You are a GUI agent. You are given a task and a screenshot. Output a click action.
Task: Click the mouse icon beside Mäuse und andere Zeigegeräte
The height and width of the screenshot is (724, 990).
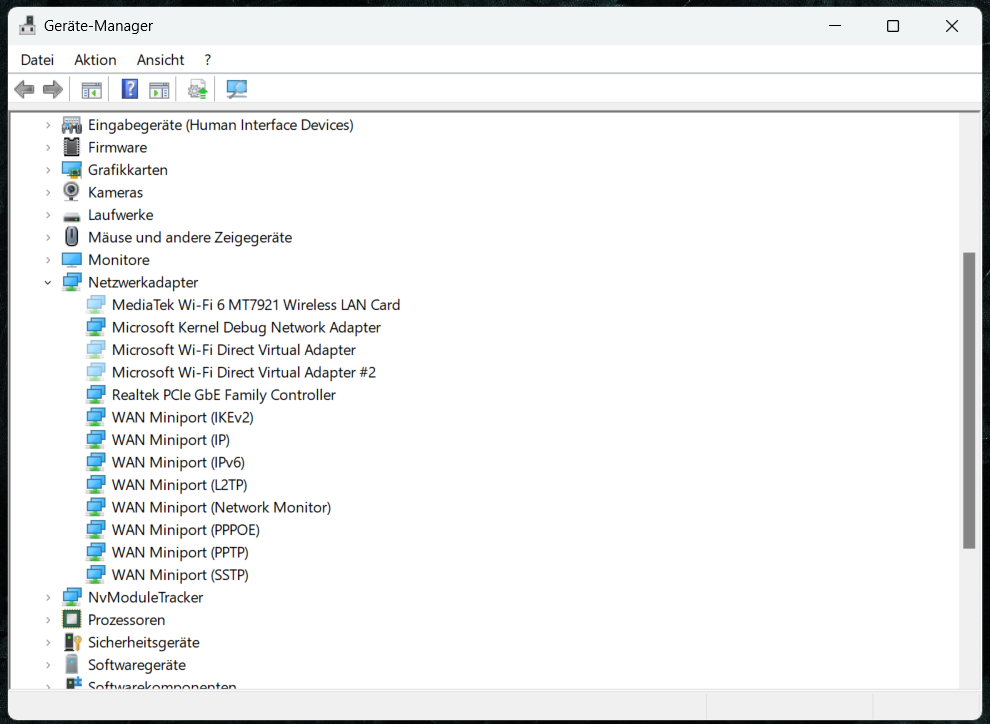click(72, 237)
